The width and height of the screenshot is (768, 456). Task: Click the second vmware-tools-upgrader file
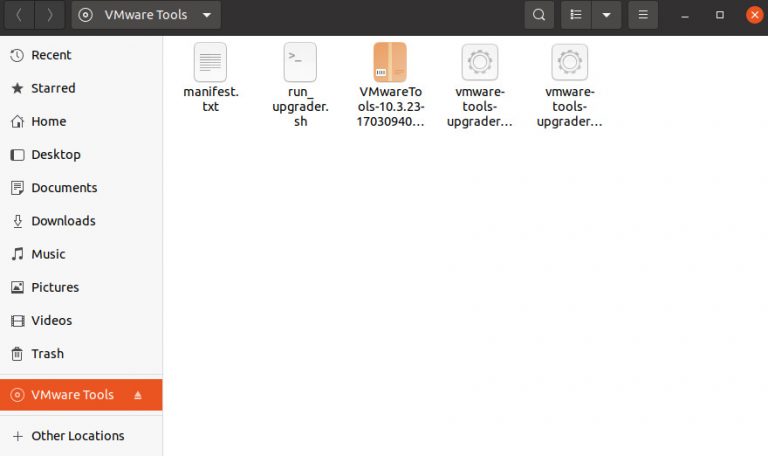pos(570,63)
